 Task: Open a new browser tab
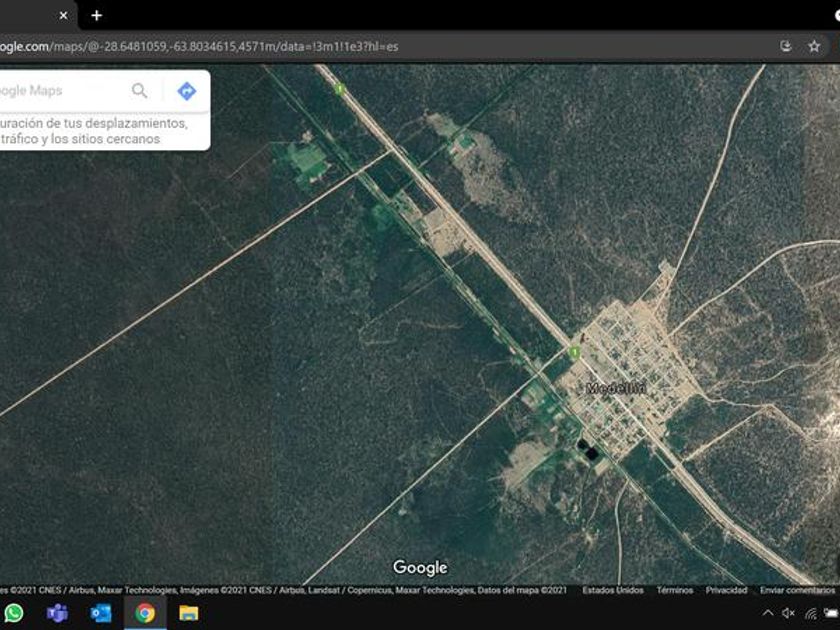(x=96, y=15)
